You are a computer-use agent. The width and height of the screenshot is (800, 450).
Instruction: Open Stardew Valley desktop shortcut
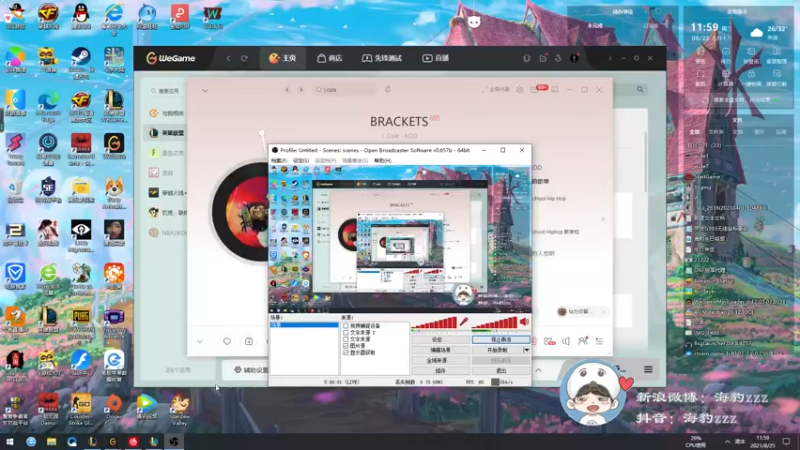(180, 409)
